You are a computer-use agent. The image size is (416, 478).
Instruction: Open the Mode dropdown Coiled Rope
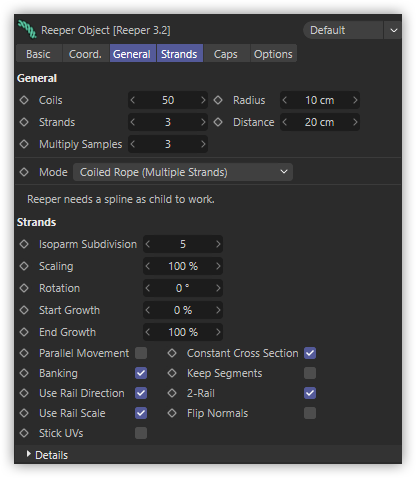(183, 172)
